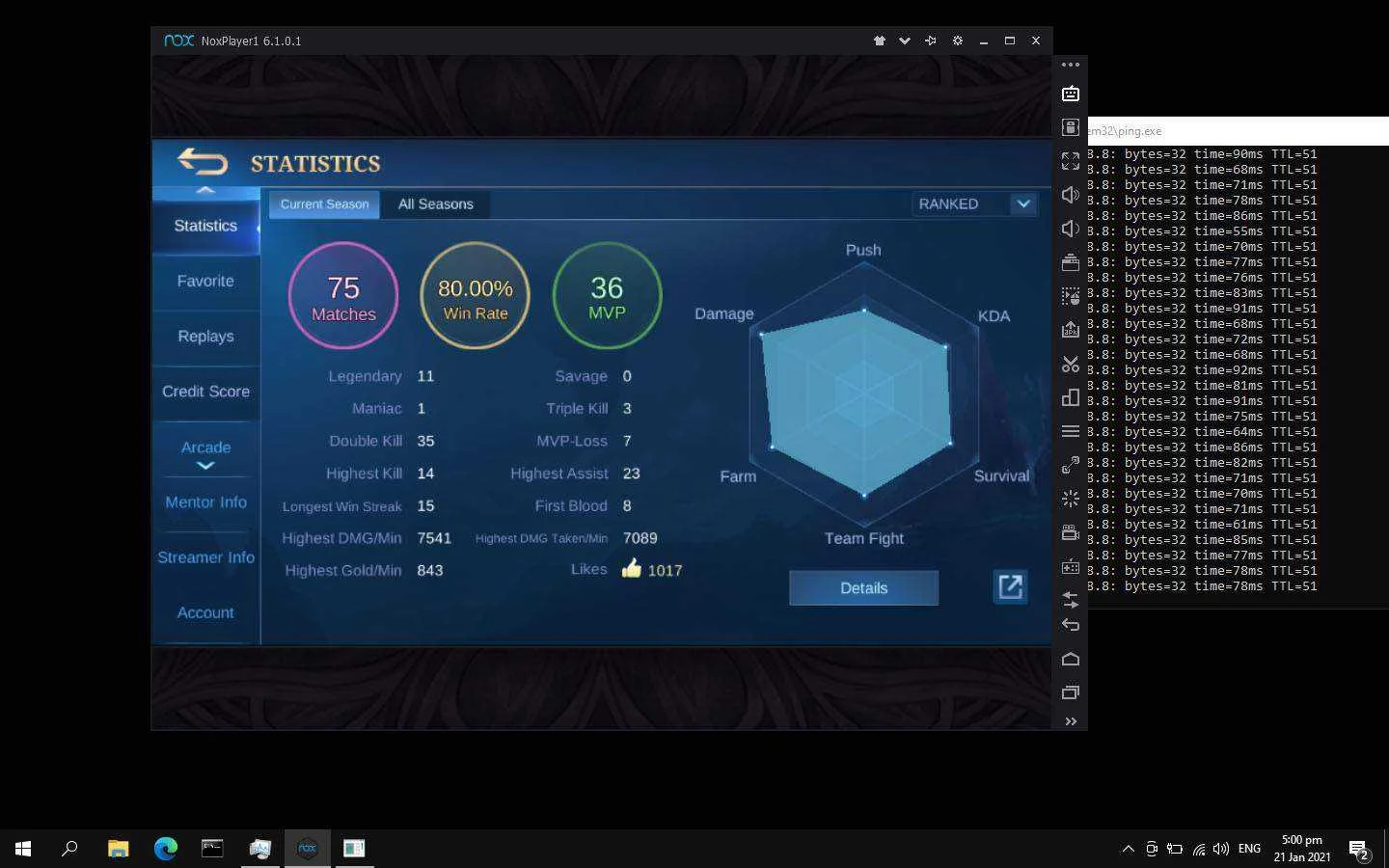Click the ping.exe window title bar
The height and width of the screenshot is (868, 1389).
click(1238, 131)
